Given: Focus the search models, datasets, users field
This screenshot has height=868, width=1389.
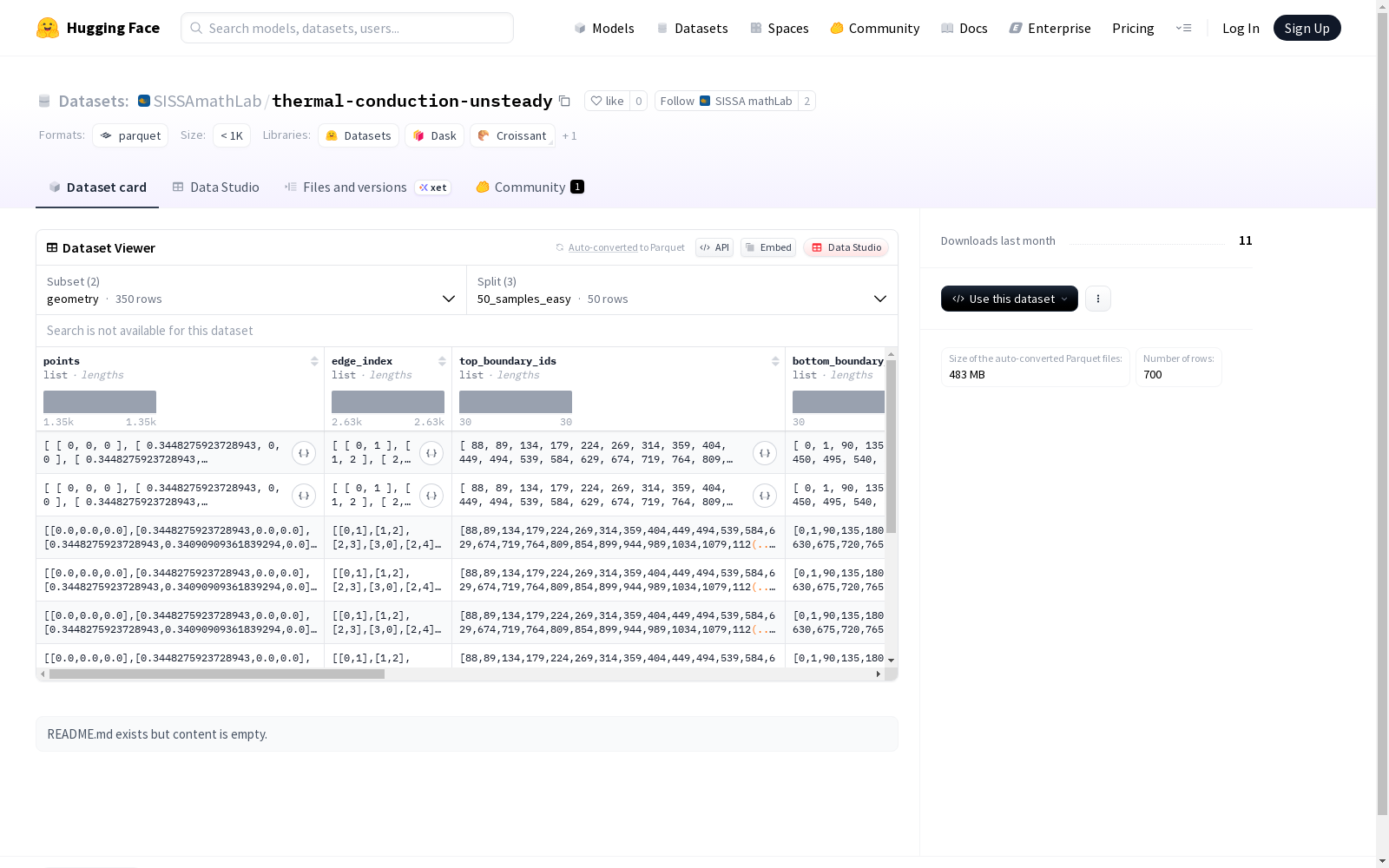Looking at the screenshot, I should point(347,28).
